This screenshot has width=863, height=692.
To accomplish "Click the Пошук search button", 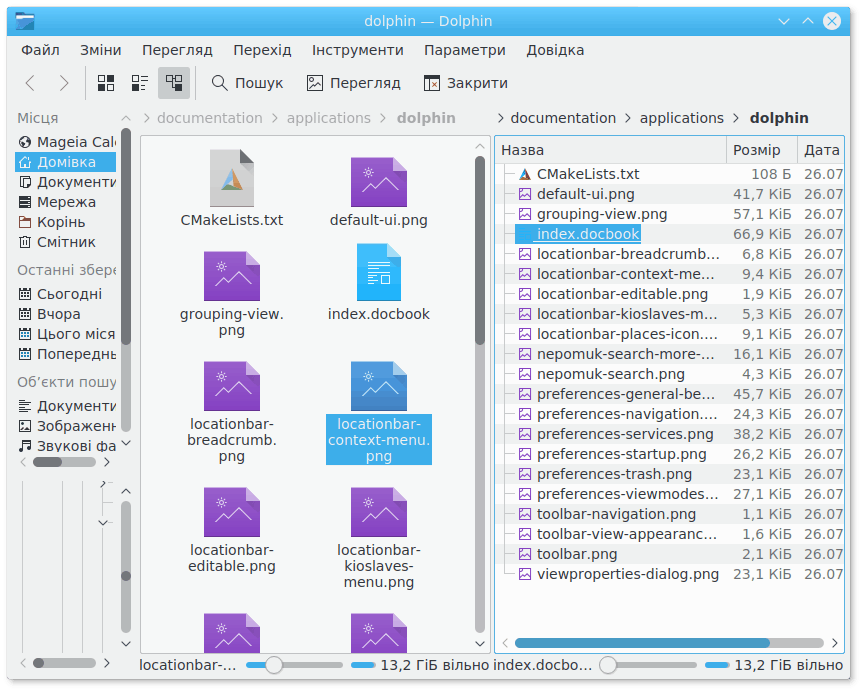I will (x=247, y=83).
